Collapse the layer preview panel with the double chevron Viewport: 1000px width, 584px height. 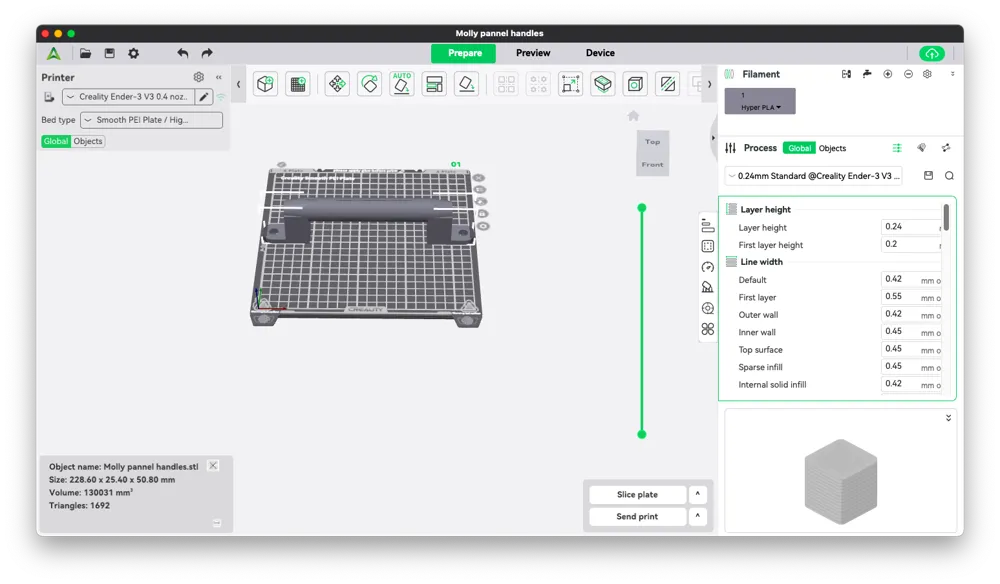pyautogui.click(x=949, y=418)
